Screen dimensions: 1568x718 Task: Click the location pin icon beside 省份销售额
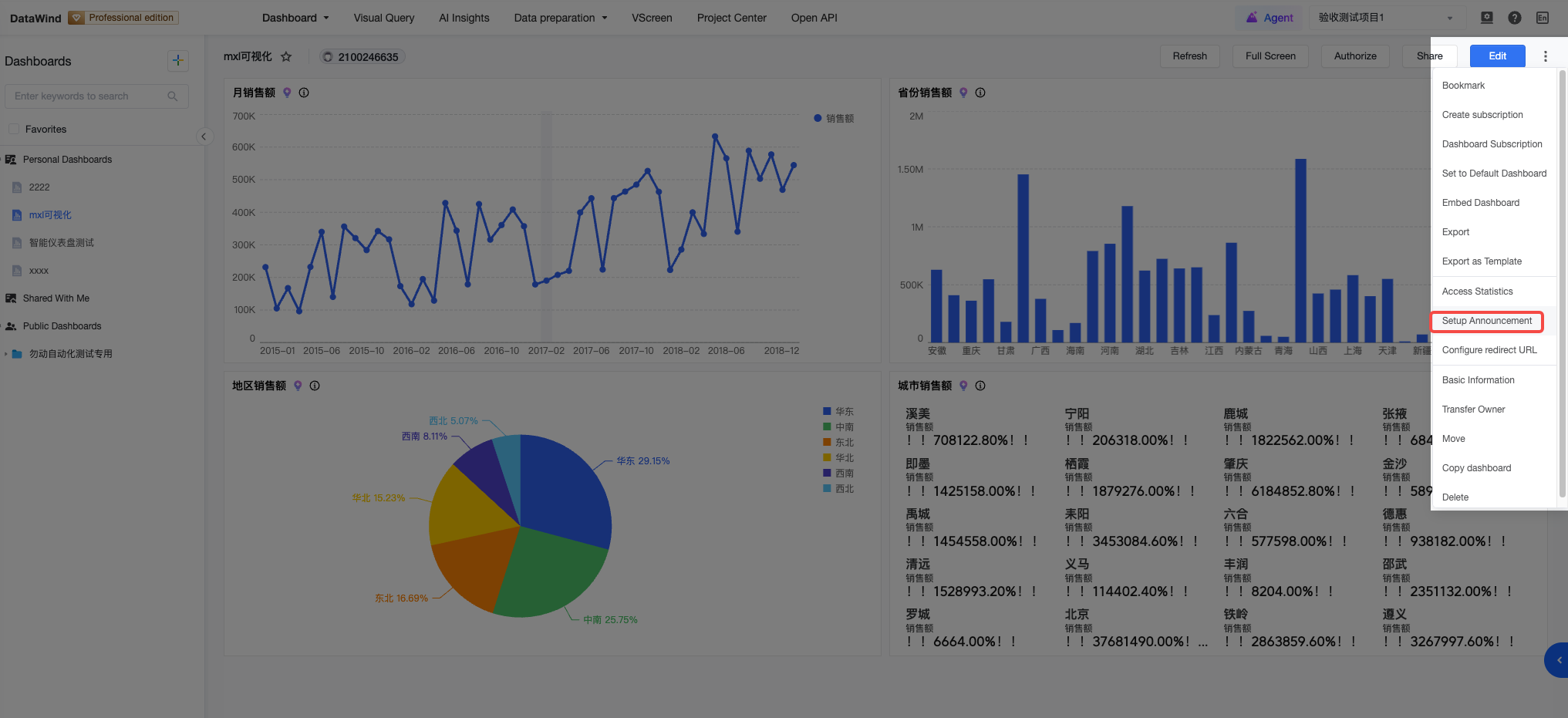point(963,93)
